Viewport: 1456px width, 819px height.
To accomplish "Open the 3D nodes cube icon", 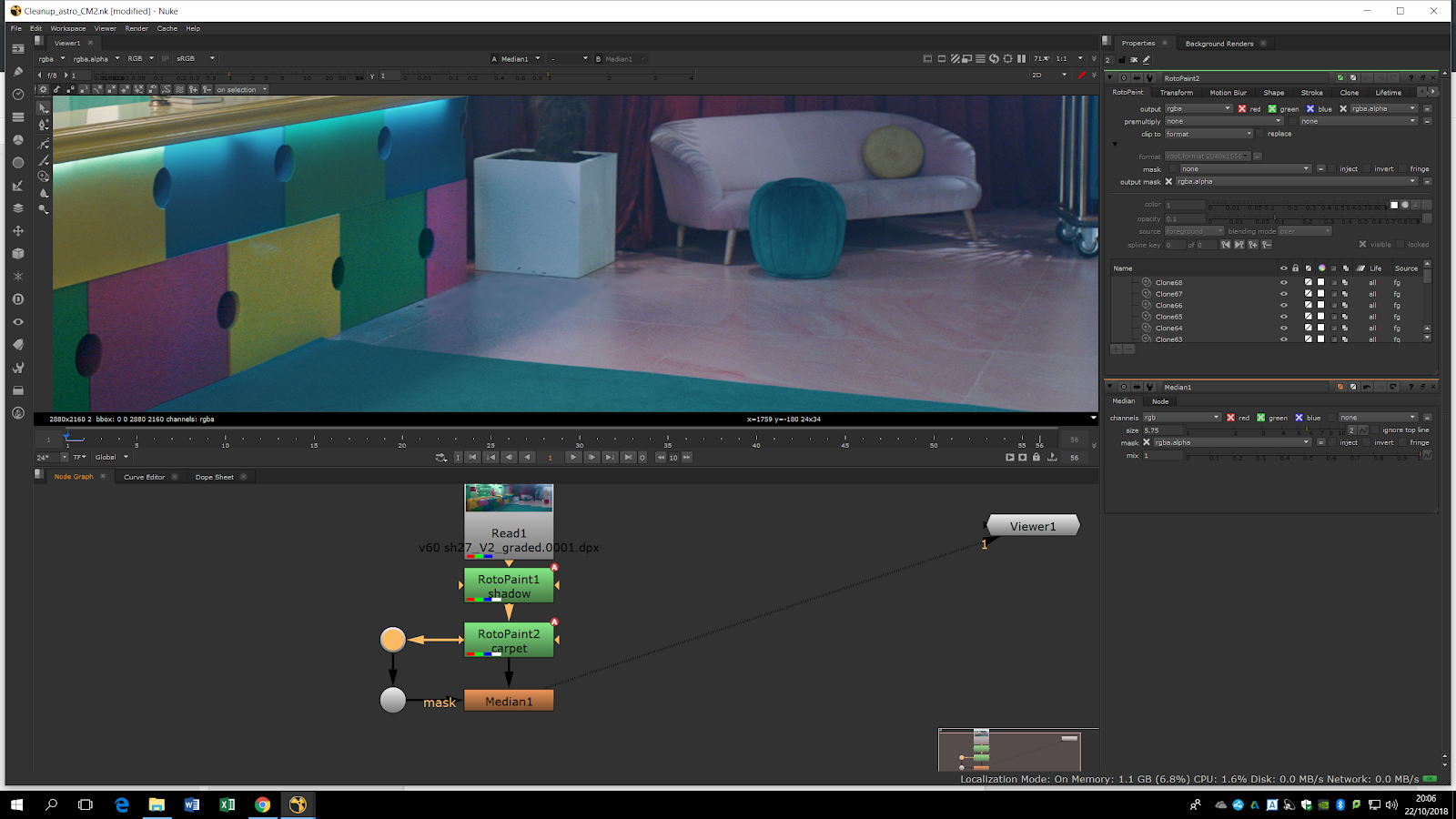I will point(18,254).
